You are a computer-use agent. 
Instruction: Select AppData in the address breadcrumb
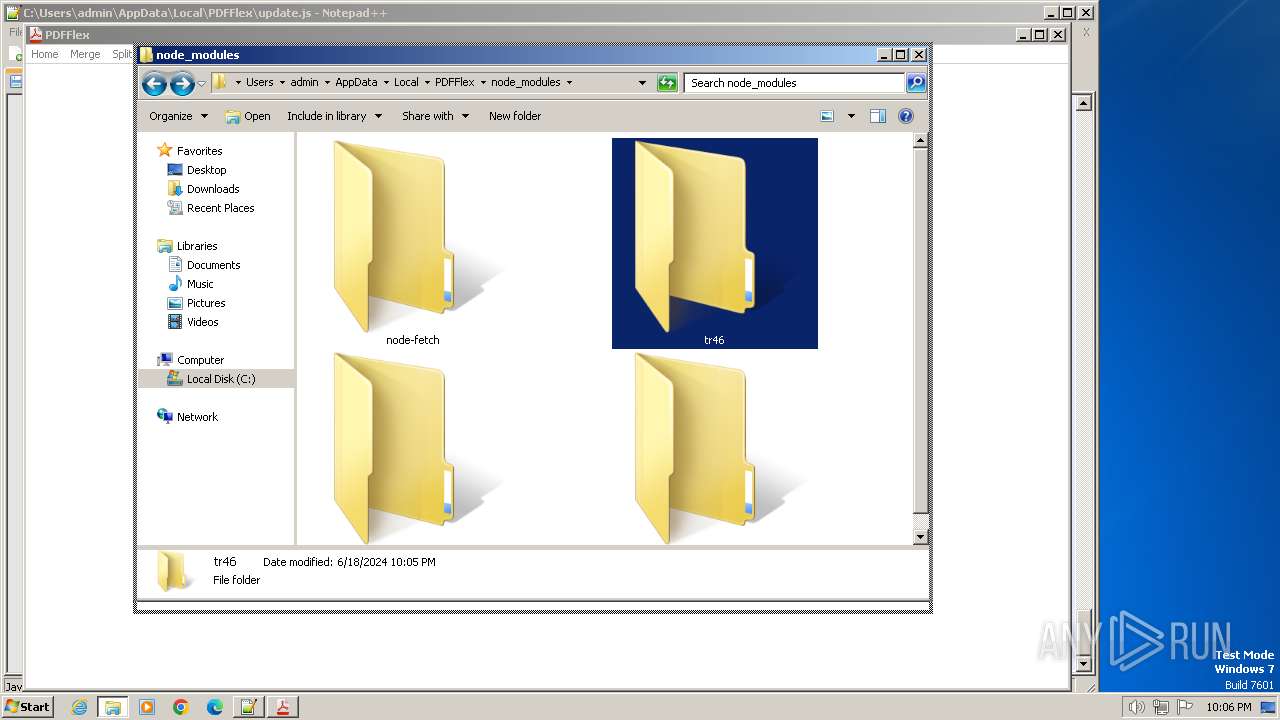pyautogui.click(x=356, y=83)
